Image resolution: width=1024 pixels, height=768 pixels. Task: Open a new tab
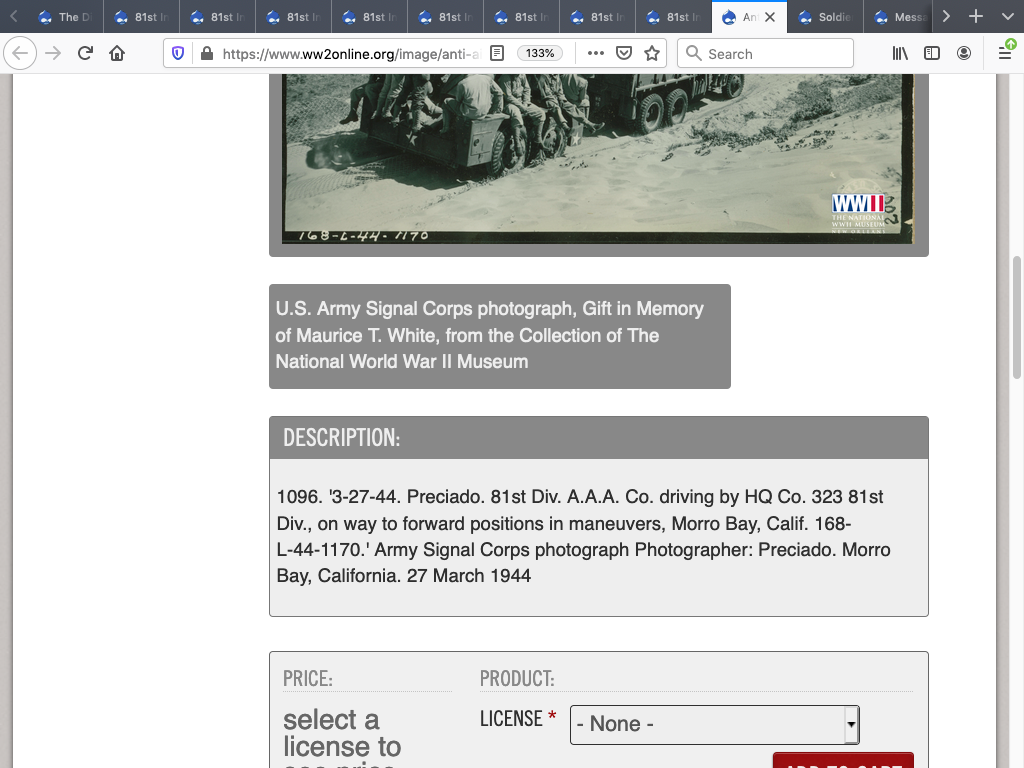pyautogui.click(x=976, y=17)
